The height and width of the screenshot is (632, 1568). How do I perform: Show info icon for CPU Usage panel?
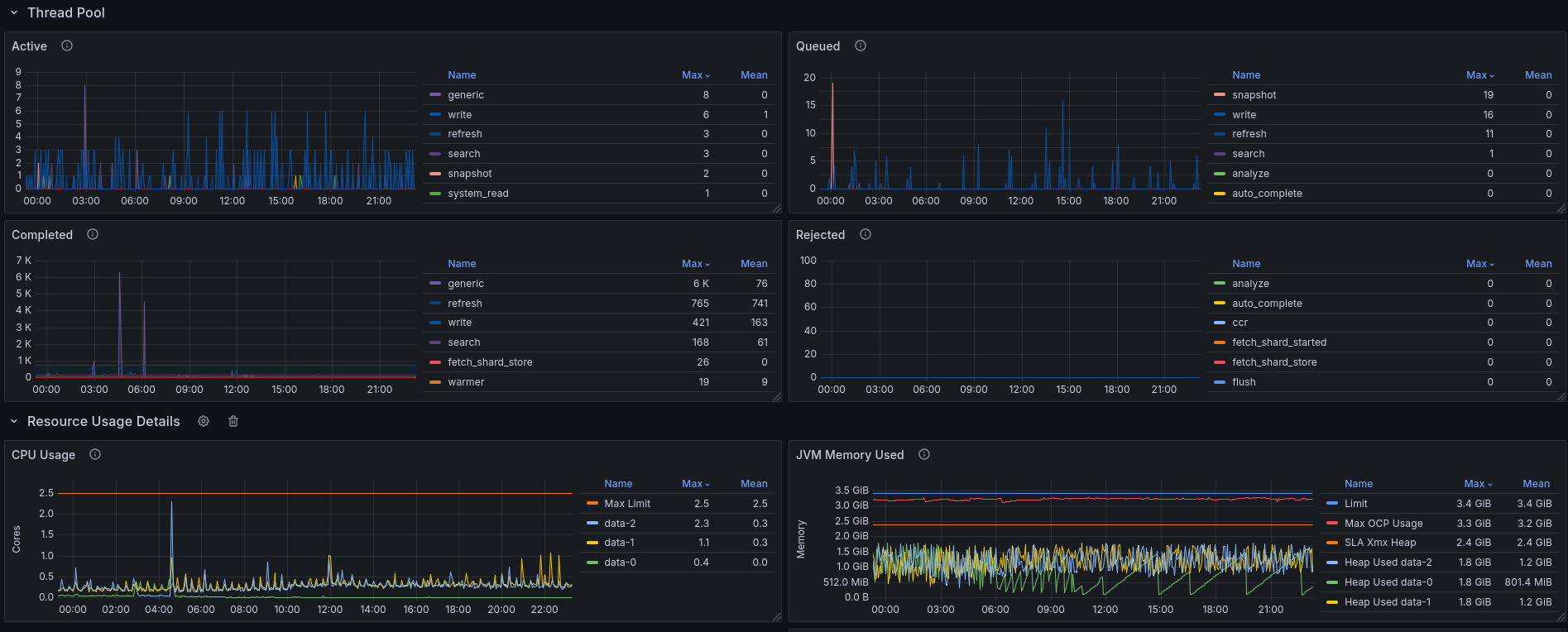click(95, 454)
